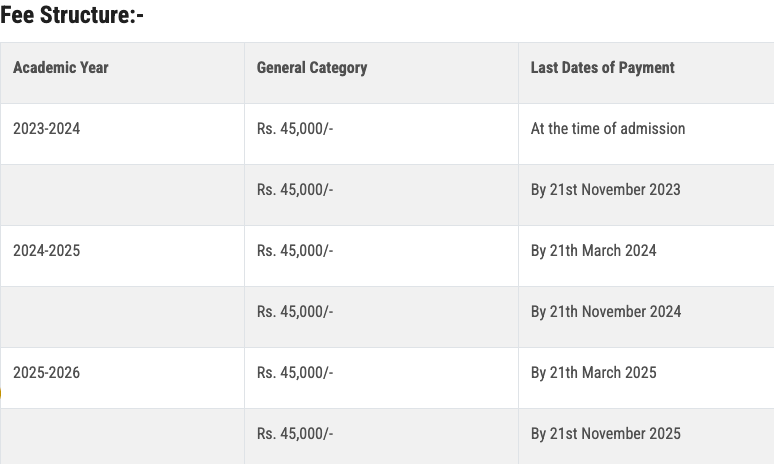
Task: Click the fee amount in the 2025-2026 row
Action: (295, 373)
